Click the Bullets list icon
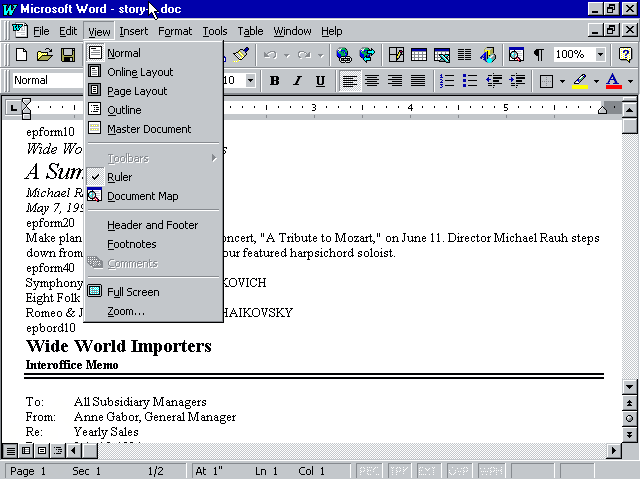 [x=470, y=80]
